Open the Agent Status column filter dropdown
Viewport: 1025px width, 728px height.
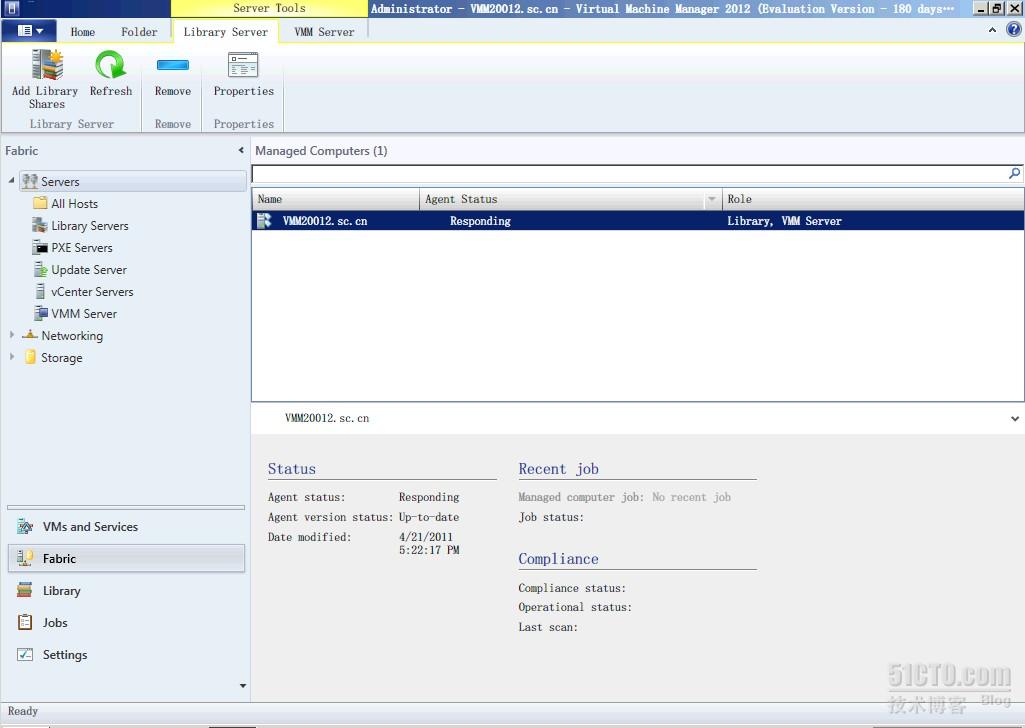click(x=712, y=199)
